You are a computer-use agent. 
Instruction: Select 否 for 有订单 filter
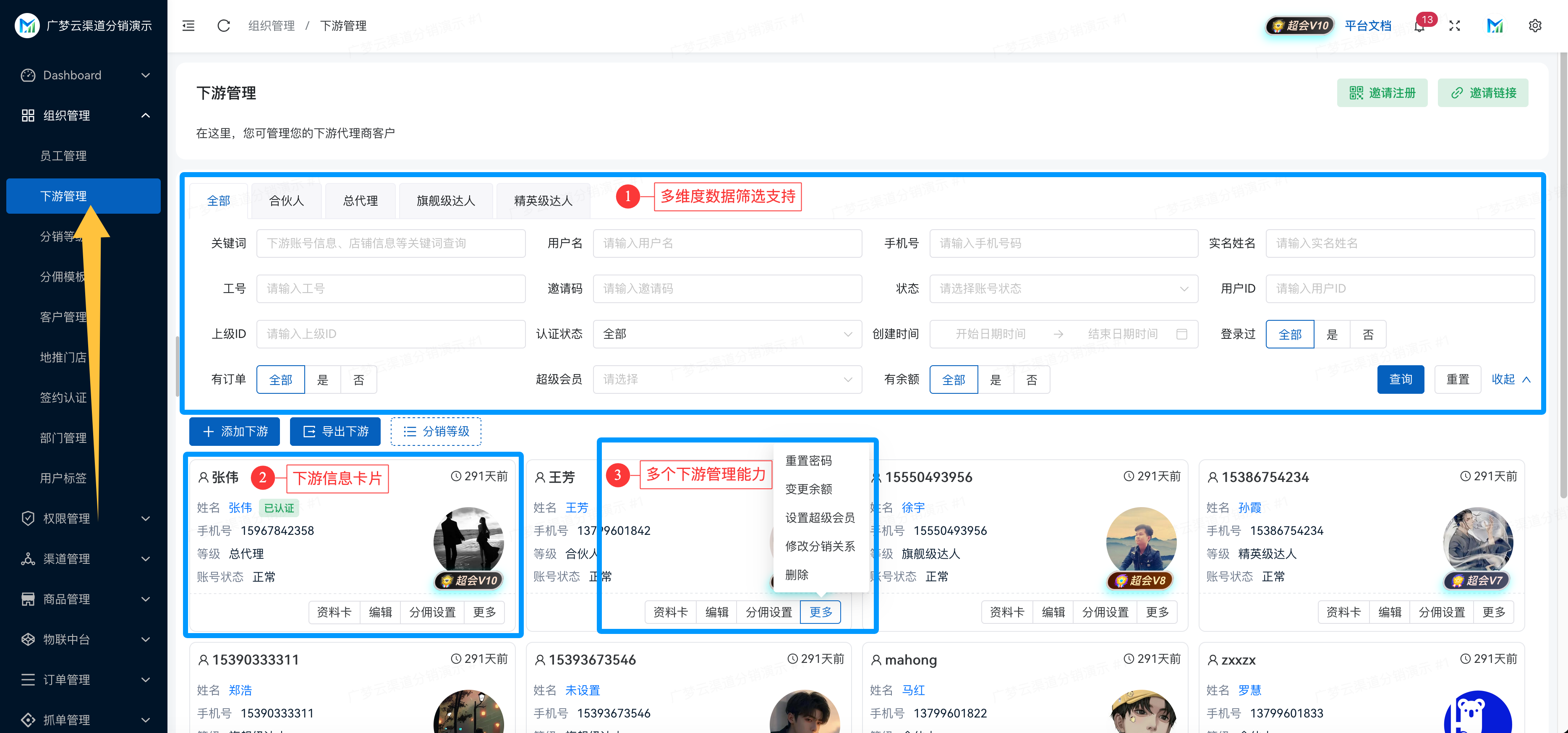[x=358, y=380]
